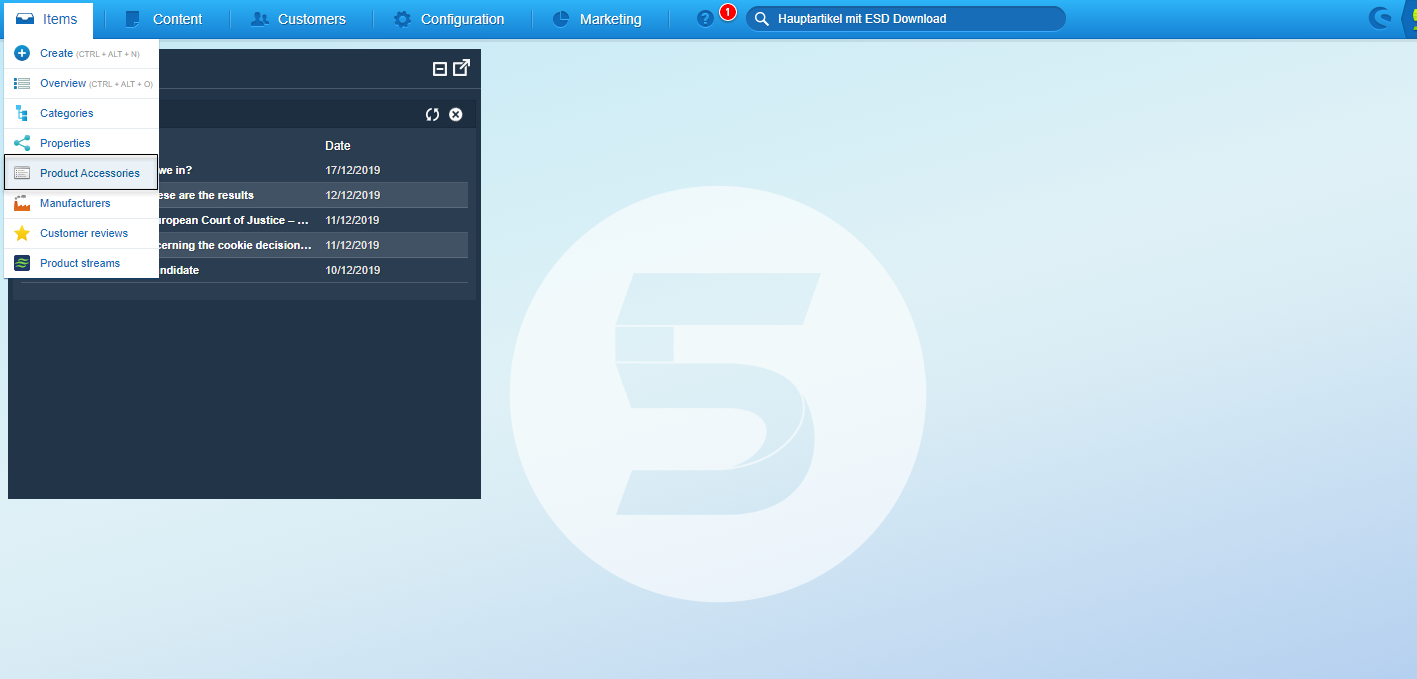
Task: Choose Product streams menu entry
Action: click(x=81, y=263)
